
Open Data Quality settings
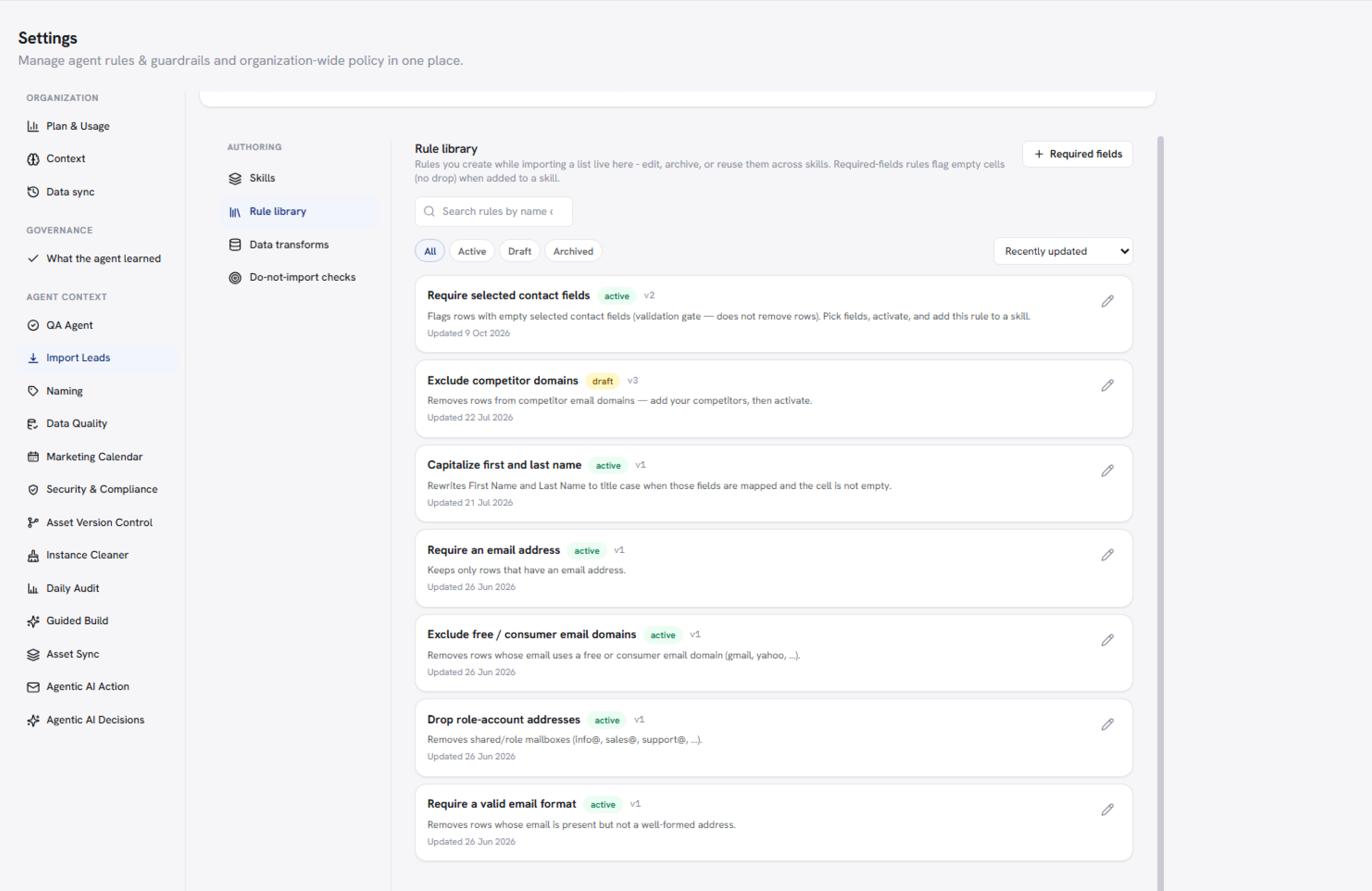pyautogui.click(x=98, y=423)
